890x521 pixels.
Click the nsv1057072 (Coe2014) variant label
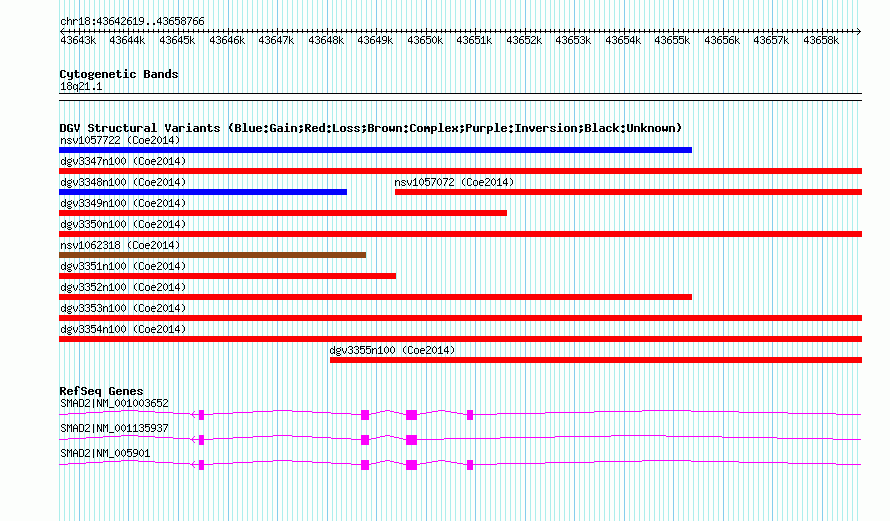[454, 182]
